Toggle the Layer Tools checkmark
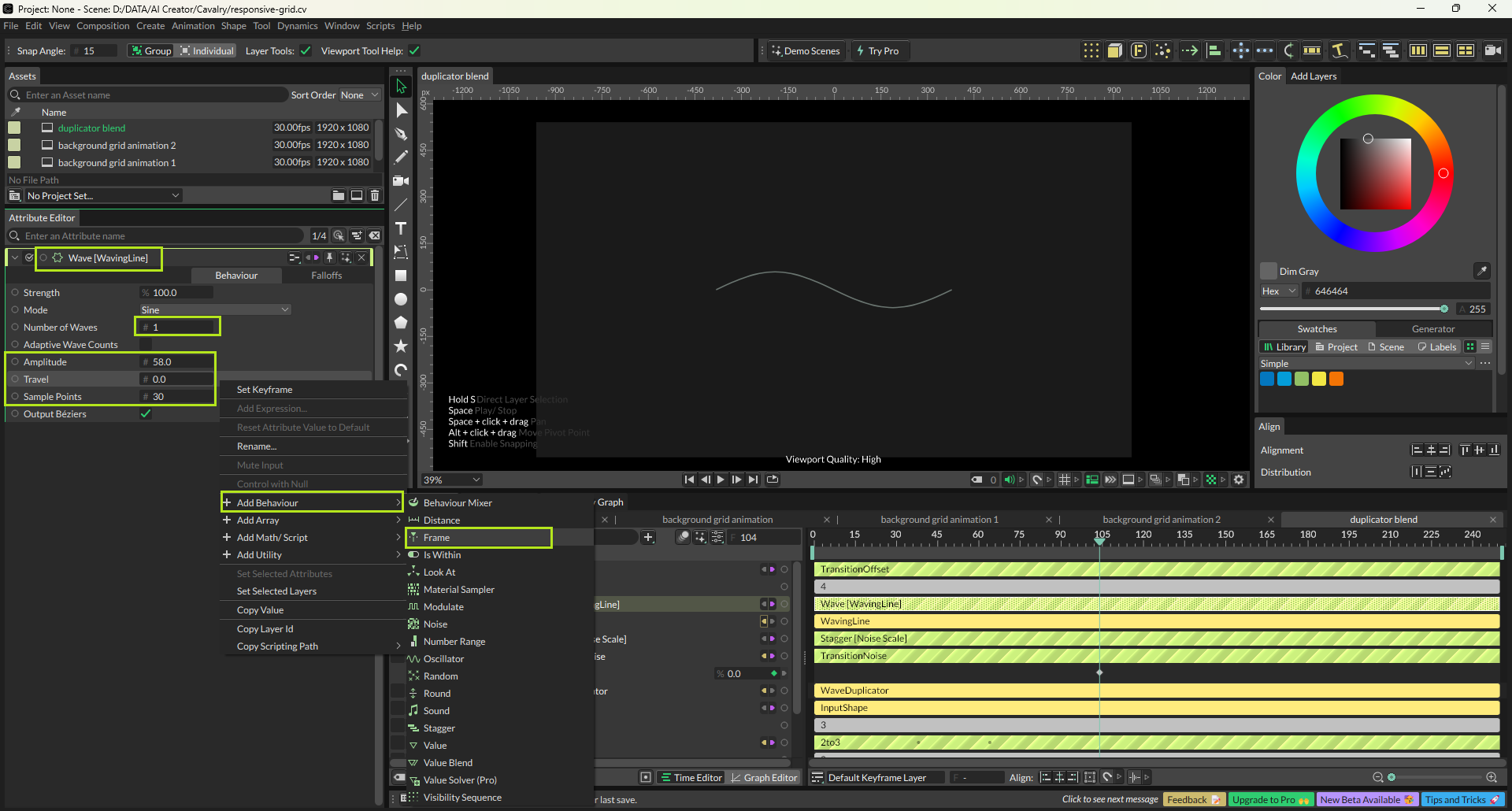1512x811 pixels. coord(306,51)
